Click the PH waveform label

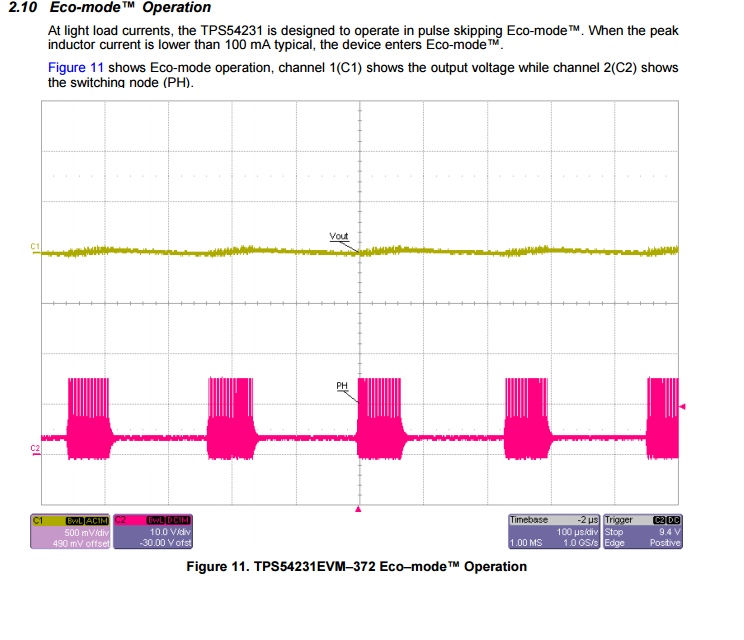[342, 385]
